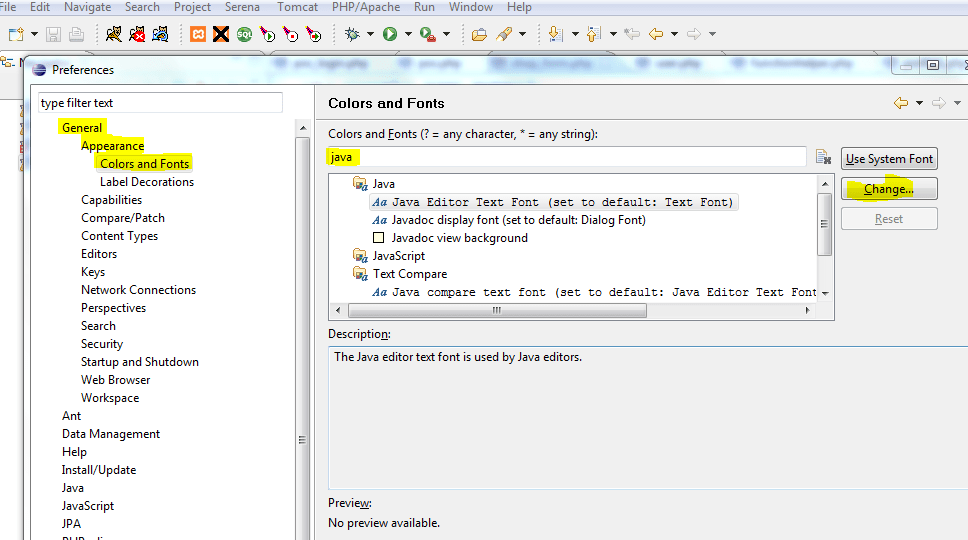Click the font list scroll-down arrow
The image size is (968, 540).
pyautogui.click(x=825, y=293)
